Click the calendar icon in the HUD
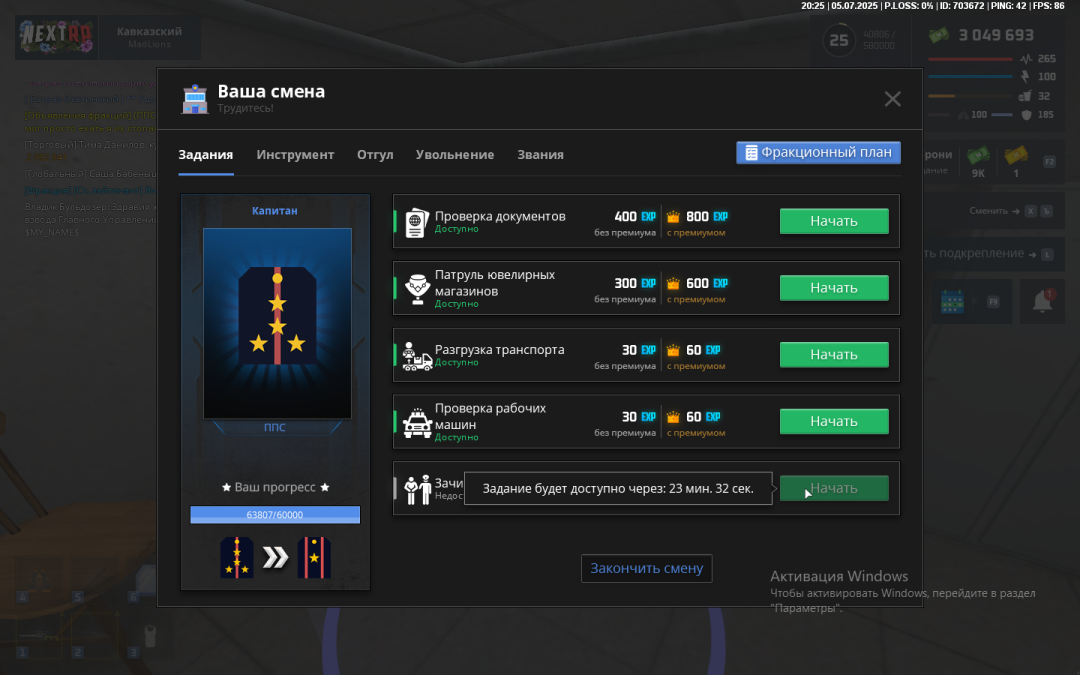The height and width of the screenshot is (675, 1080). click(952, 302)
